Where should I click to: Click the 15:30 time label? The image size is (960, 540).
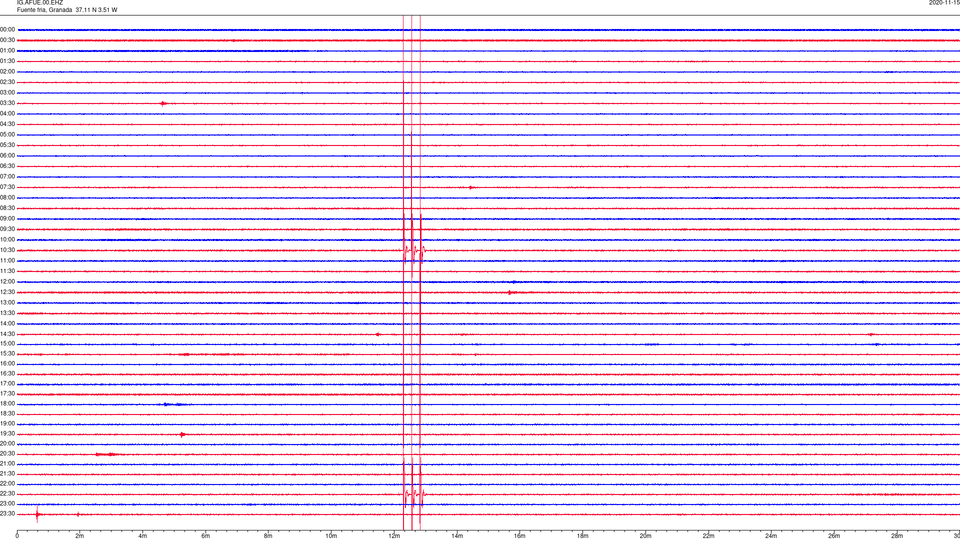[x=7, y=354]
